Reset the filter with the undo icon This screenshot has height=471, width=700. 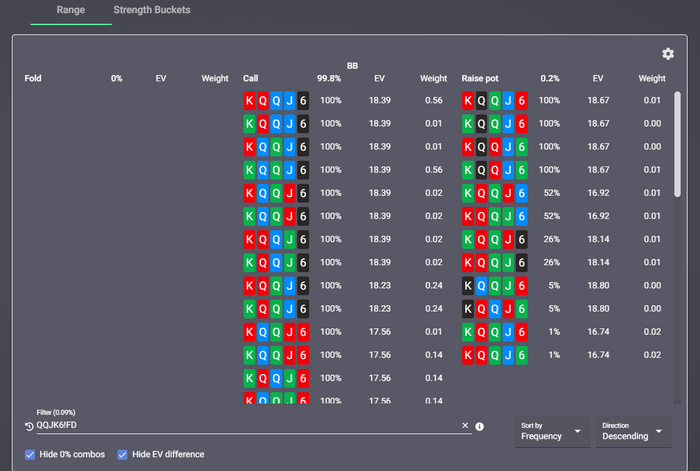(x=28, y=426)
